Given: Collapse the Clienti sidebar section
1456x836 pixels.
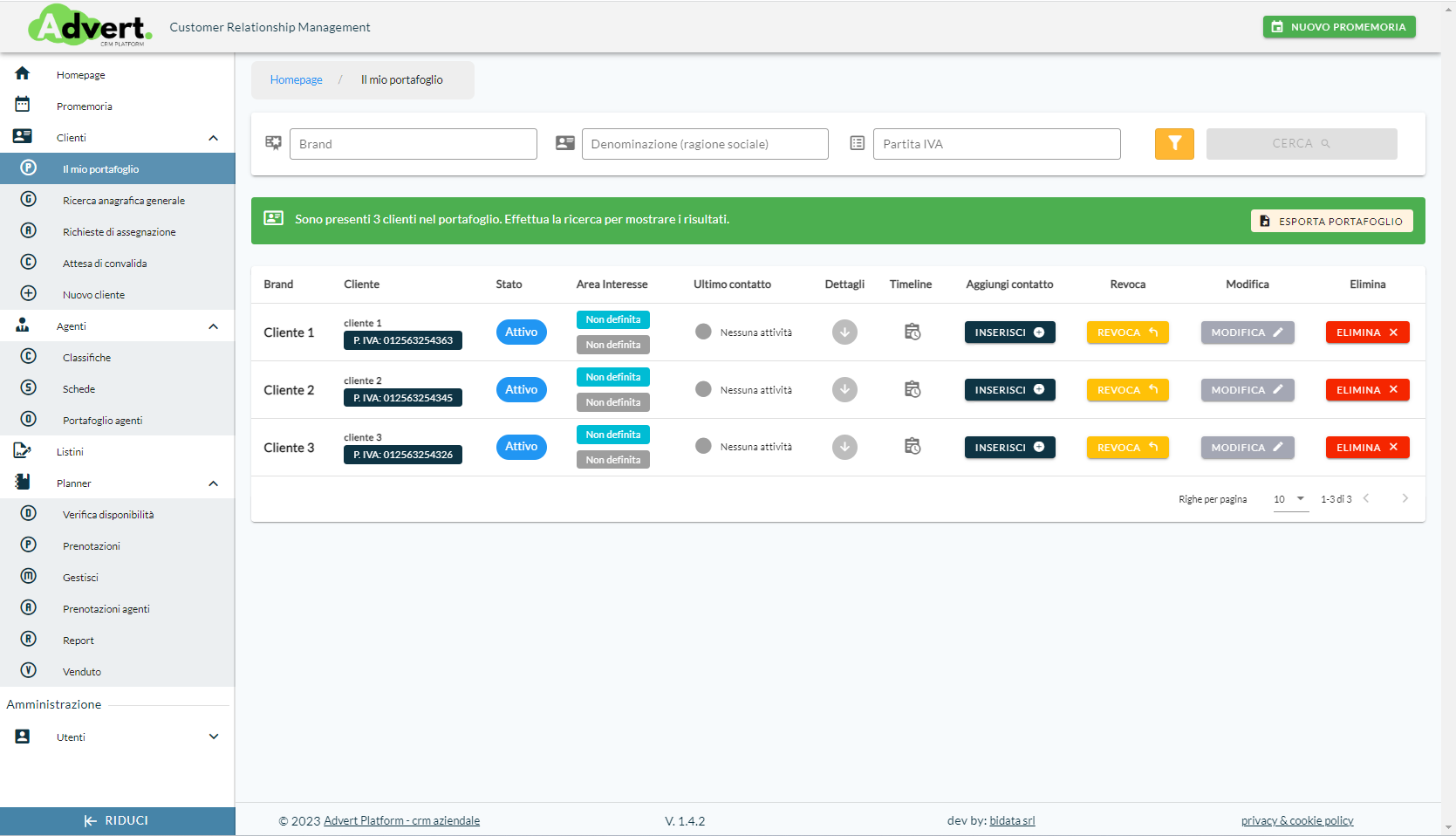Looking at the screenshot, I should click(213, 138).
